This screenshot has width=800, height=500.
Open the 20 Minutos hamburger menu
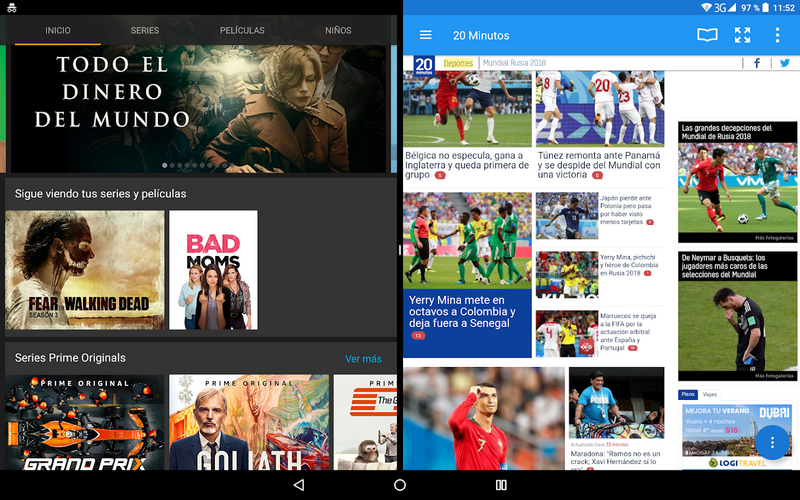coord(426,35)
